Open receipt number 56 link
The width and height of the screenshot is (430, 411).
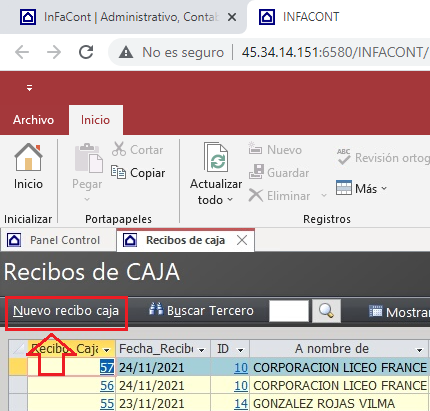(107, 386)
